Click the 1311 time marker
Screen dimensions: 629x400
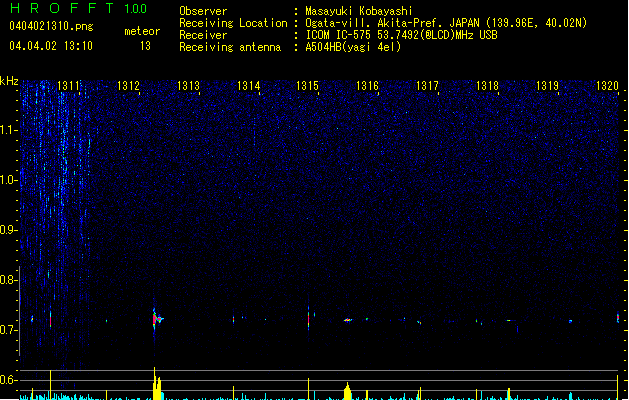click(68, 86)
